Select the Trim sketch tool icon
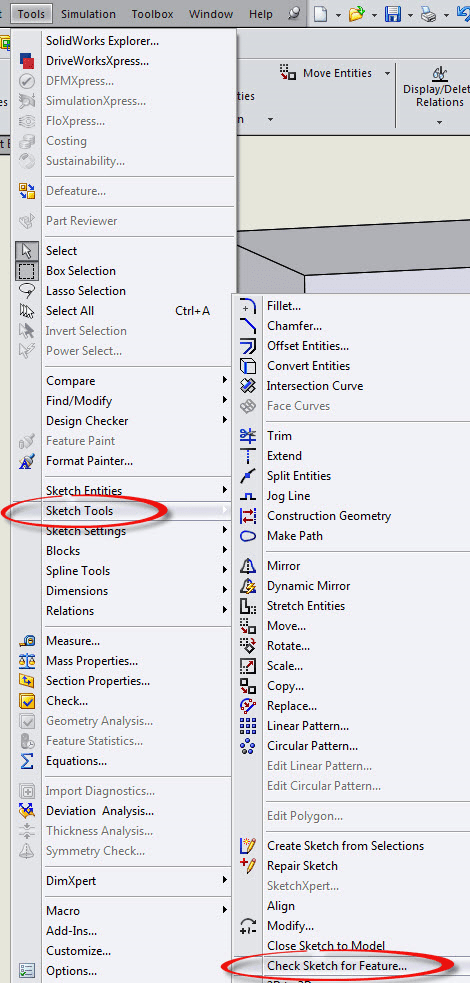Image resolution: width=470 pixels, height=983 pixels. [x=248, y=436]
